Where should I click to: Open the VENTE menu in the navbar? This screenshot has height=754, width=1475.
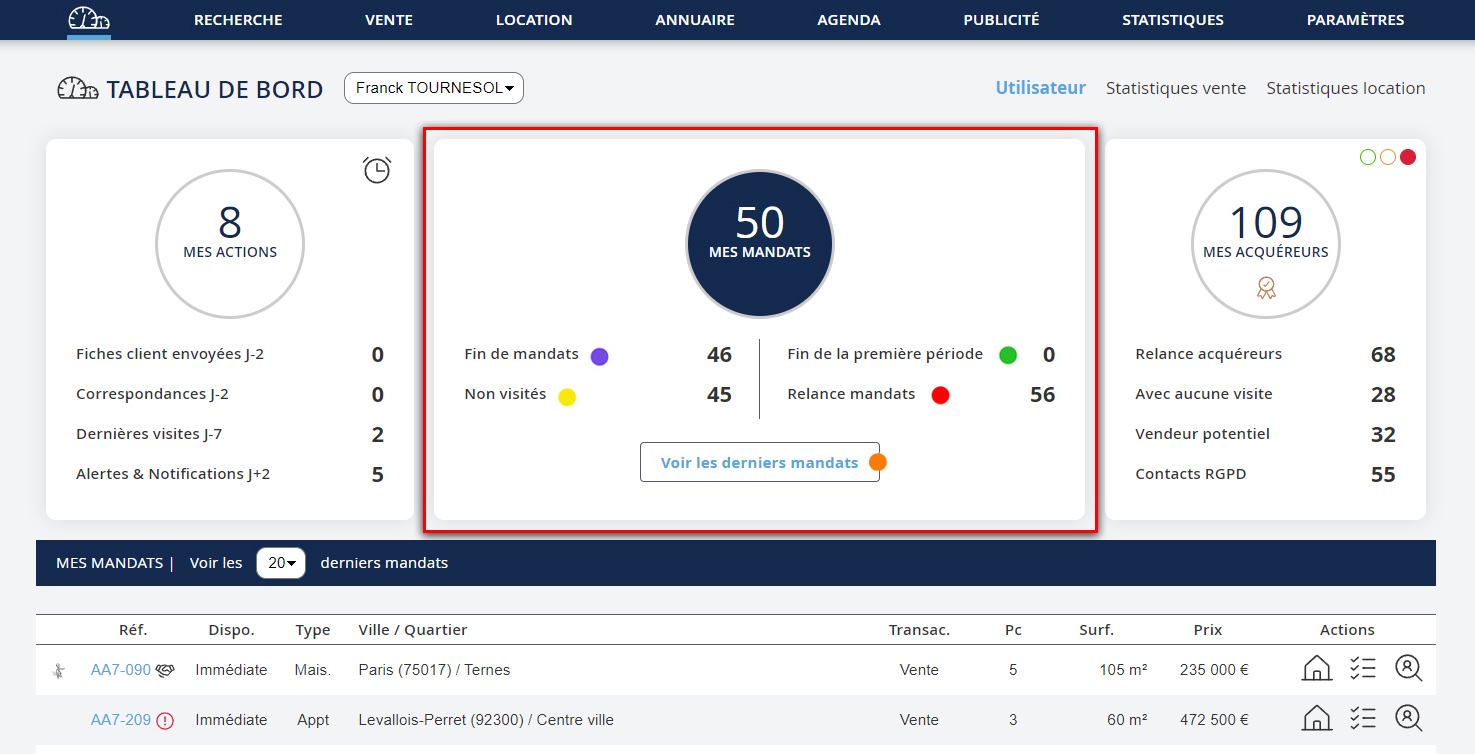coord(389,20)
